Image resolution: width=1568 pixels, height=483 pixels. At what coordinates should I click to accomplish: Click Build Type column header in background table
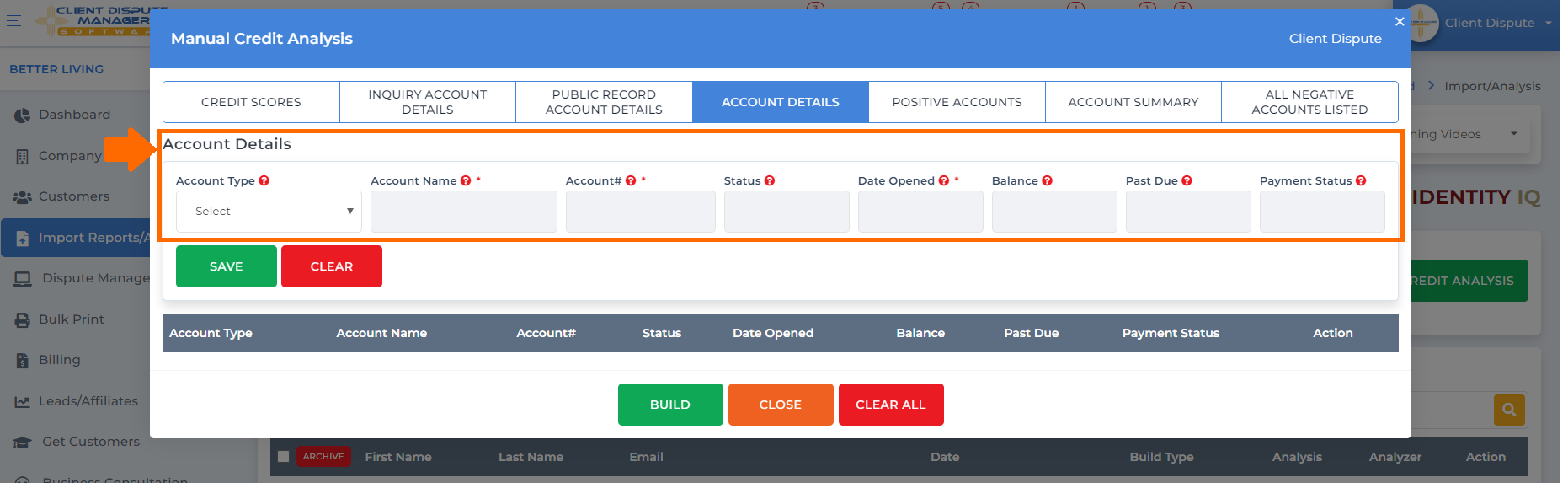pyautogui.click(x=1161, y=457)
